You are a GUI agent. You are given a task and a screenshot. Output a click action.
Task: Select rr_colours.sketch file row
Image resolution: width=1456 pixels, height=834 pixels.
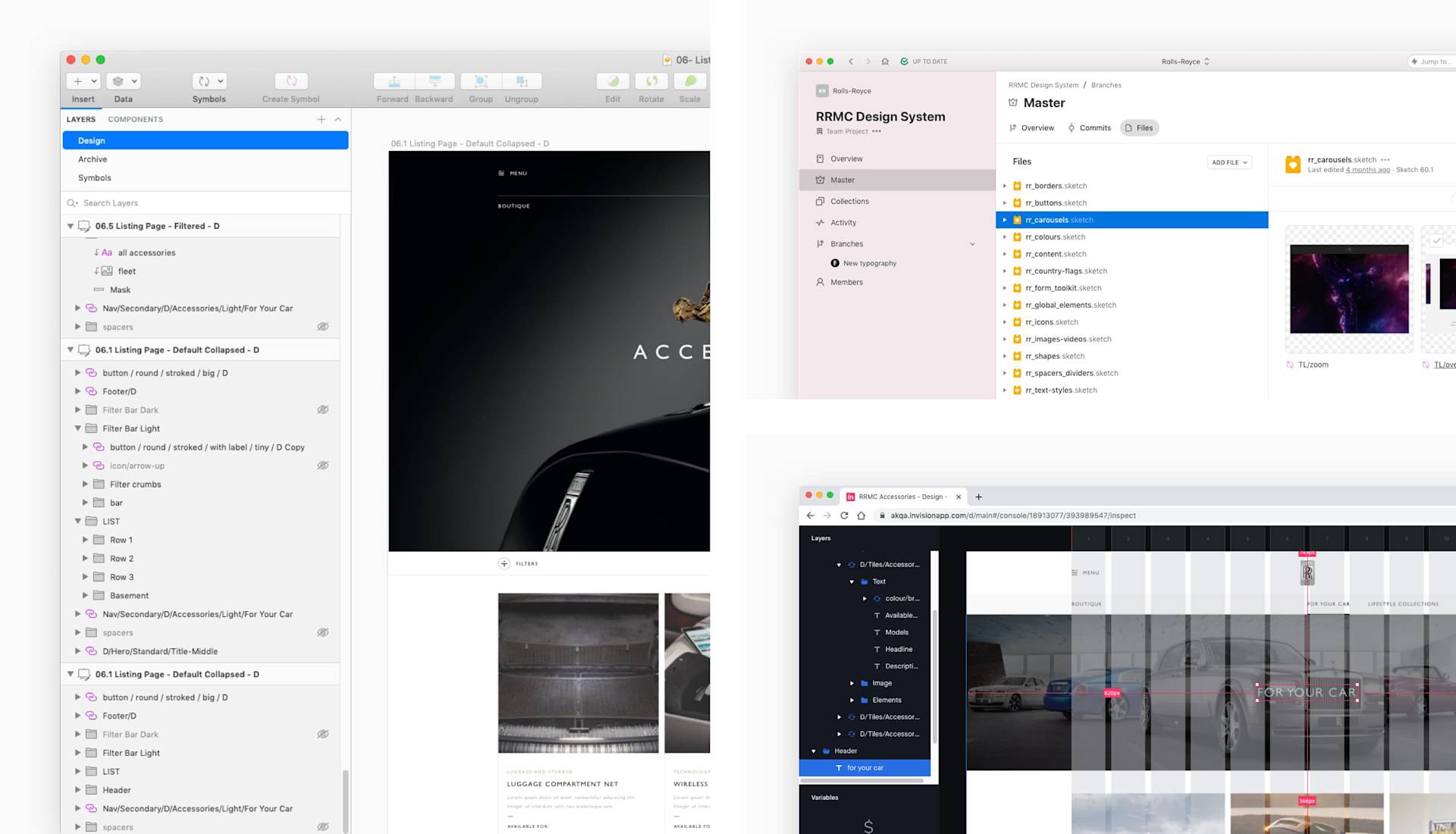[1131, 237]
